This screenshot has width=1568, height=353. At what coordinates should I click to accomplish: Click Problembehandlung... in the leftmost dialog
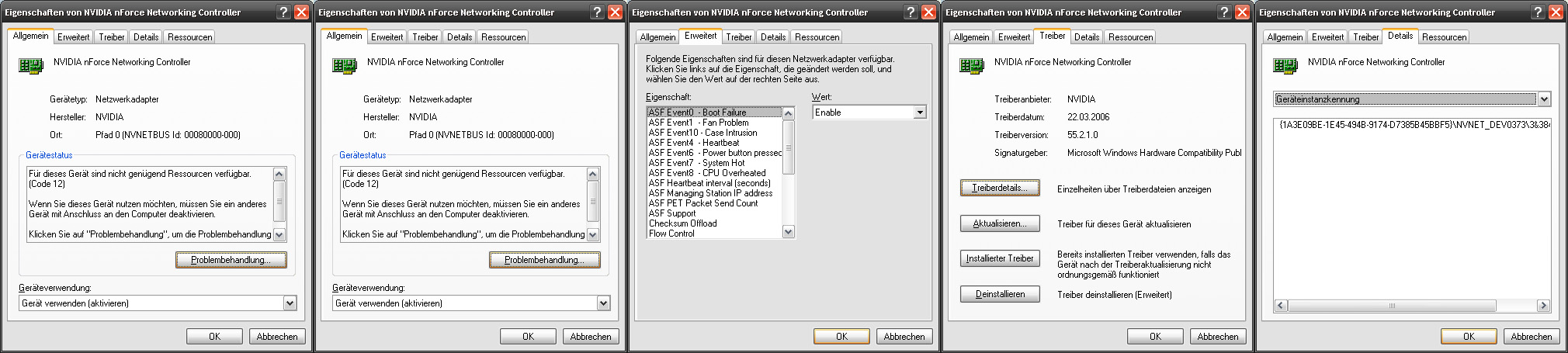pos(231,260)
